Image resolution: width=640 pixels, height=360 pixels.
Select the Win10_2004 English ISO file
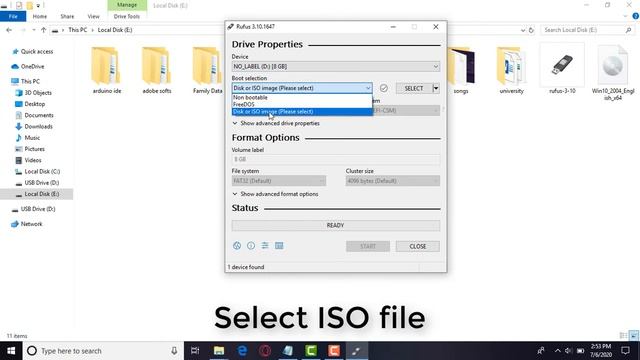pyautogui.click(x=613, y=73)
